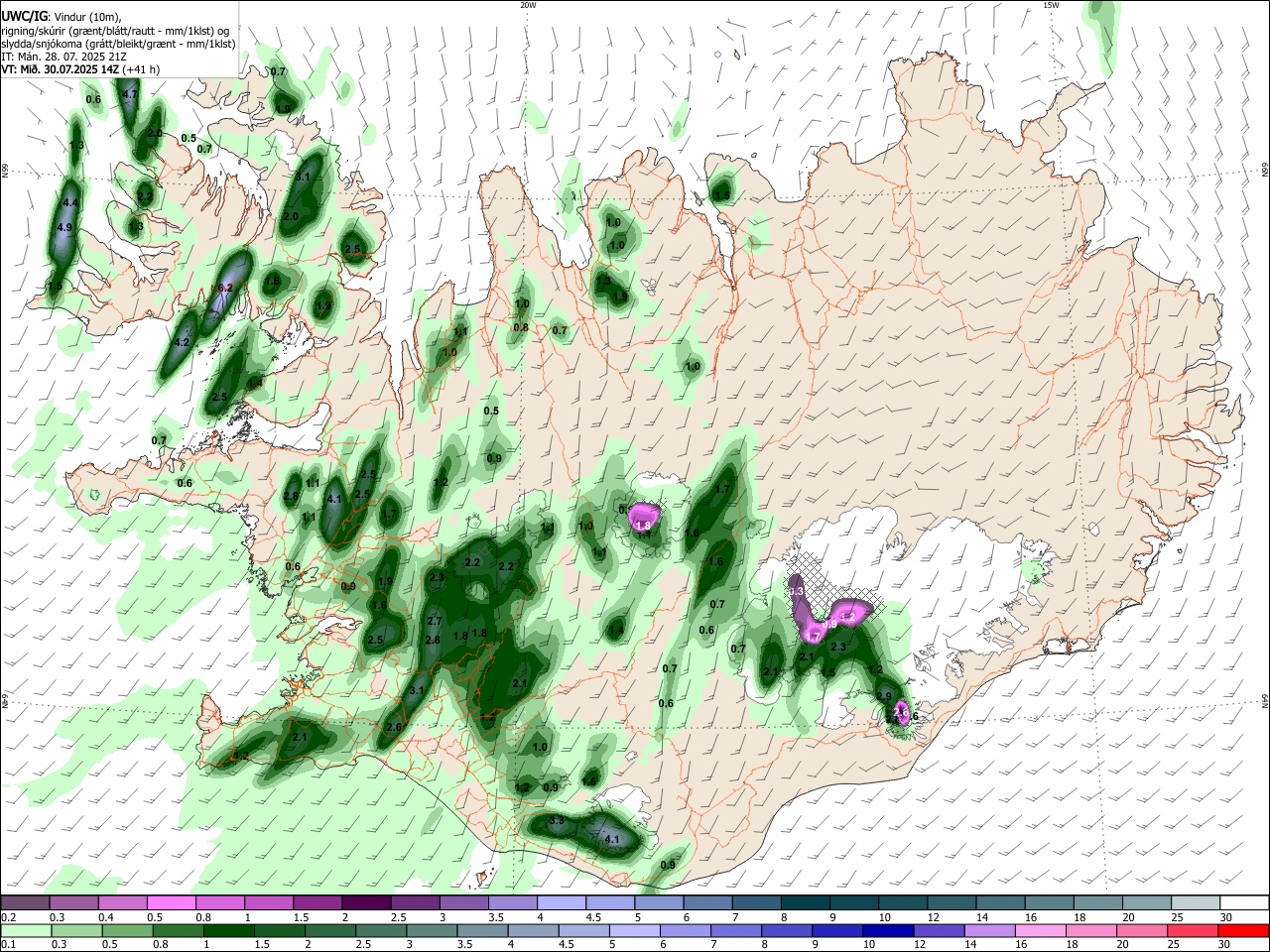Click the '2.7' precipitation value on the map
The width and height of the screenshot is (1270, 952).
pyautogui.click(x=434, y=621)
